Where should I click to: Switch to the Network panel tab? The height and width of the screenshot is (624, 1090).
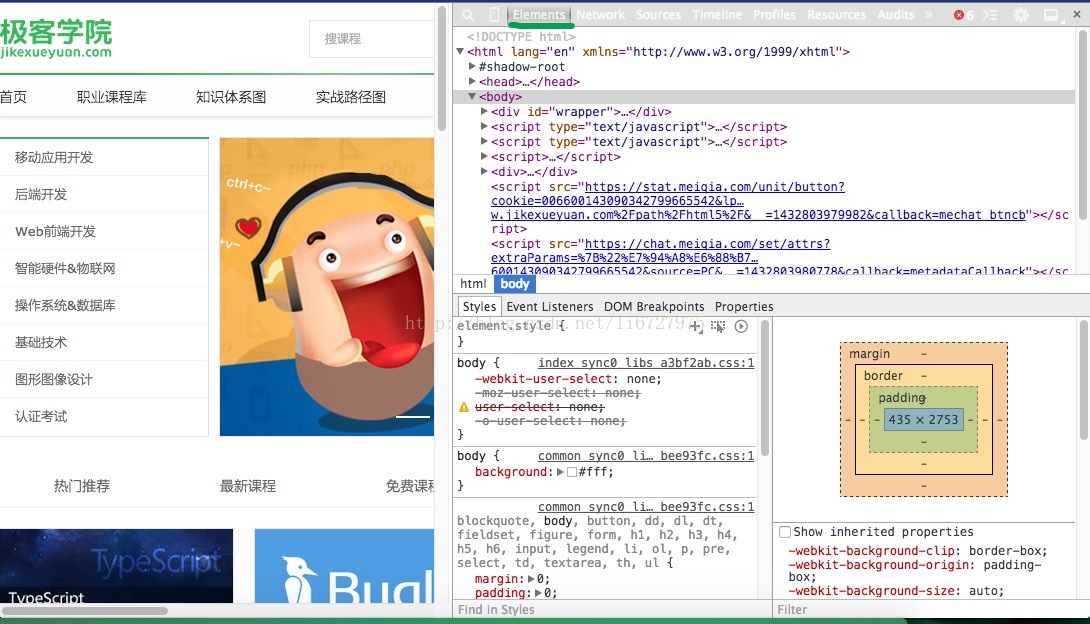pyautogui.click(x=601, y=15)
